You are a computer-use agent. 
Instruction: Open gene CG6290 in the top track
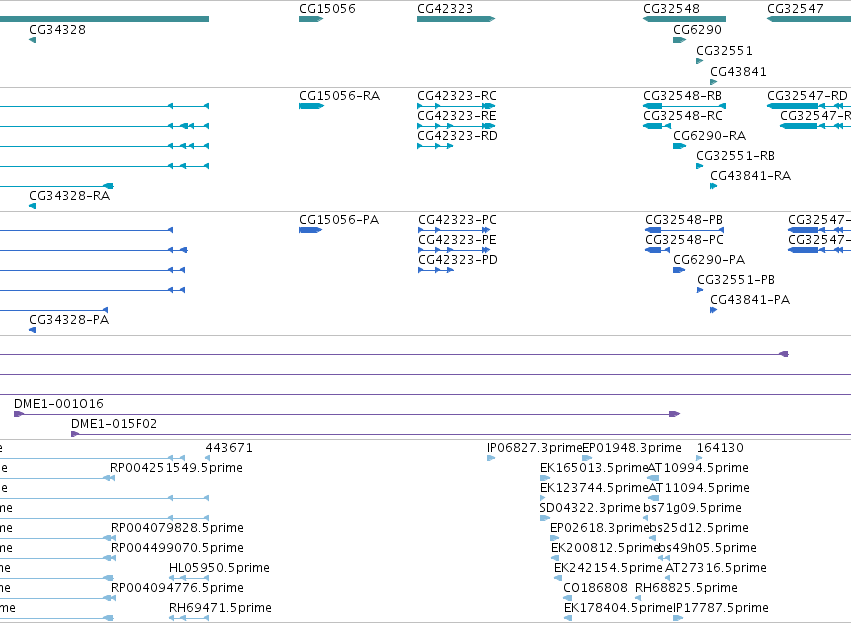coord(697,30)
